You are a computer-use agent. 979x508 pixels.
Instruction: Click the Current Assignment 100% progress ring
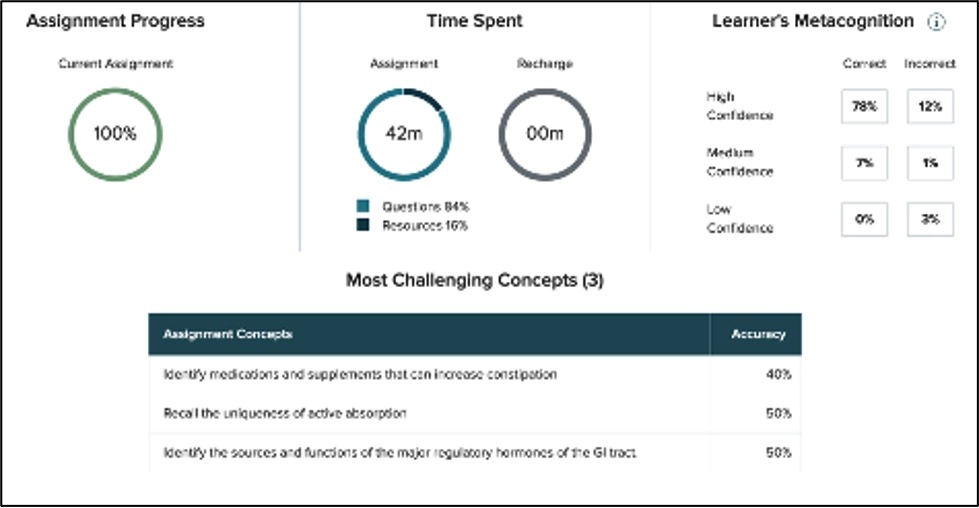click(115, 134)
